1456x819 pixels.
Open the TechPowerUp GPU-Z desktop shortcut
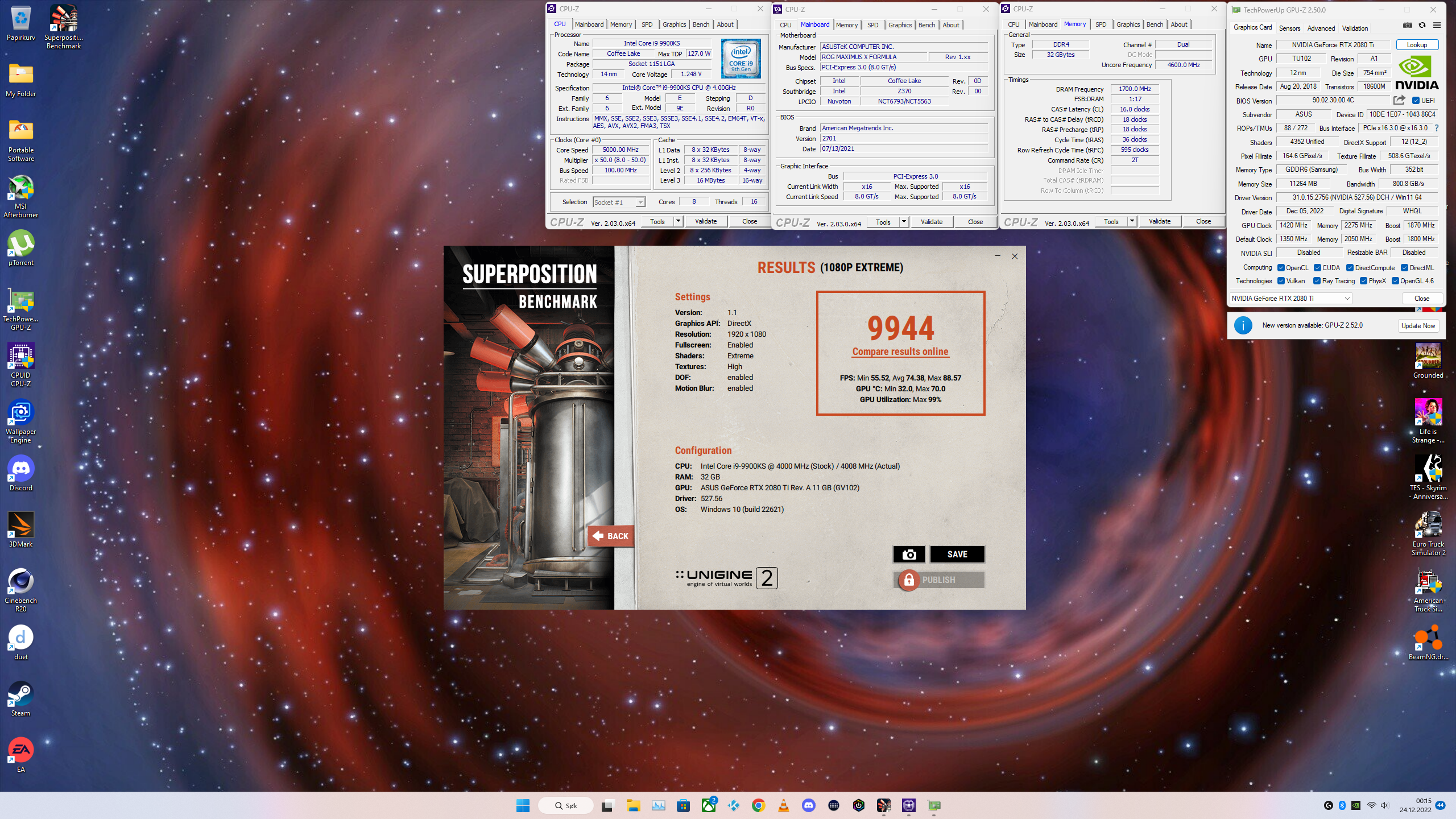[21, 309]
